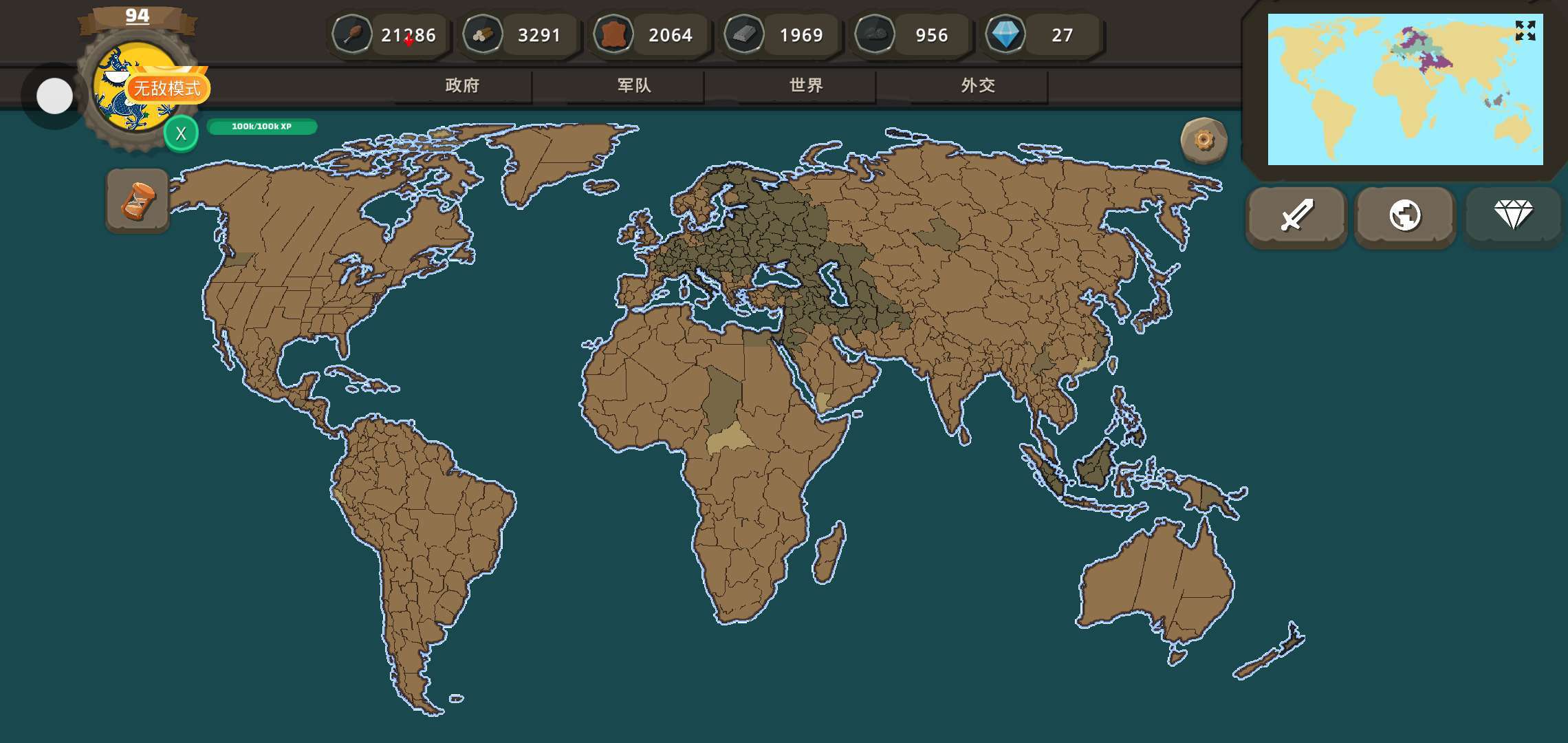Image resolution: width=1568 pixels, height=743 pixels.
Task: Click the green X button
Action: pyautogui.click(x=181, y=133)
